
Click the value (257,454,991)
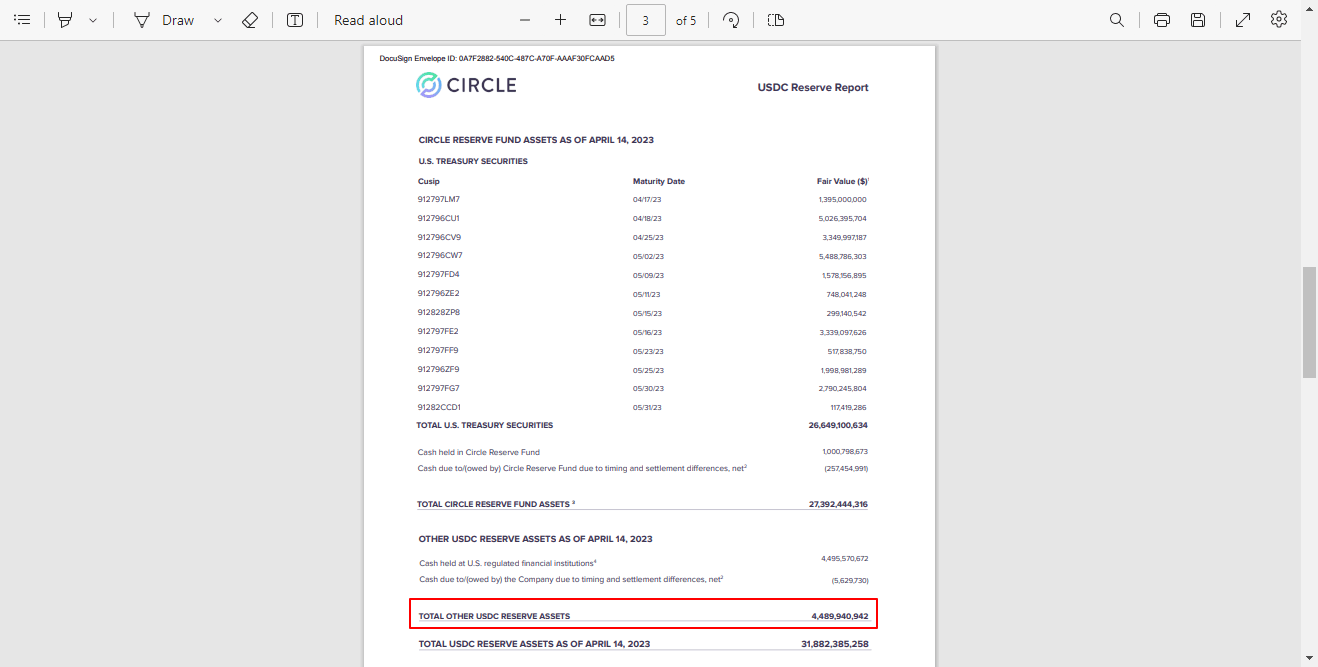[x=845, y=468]
